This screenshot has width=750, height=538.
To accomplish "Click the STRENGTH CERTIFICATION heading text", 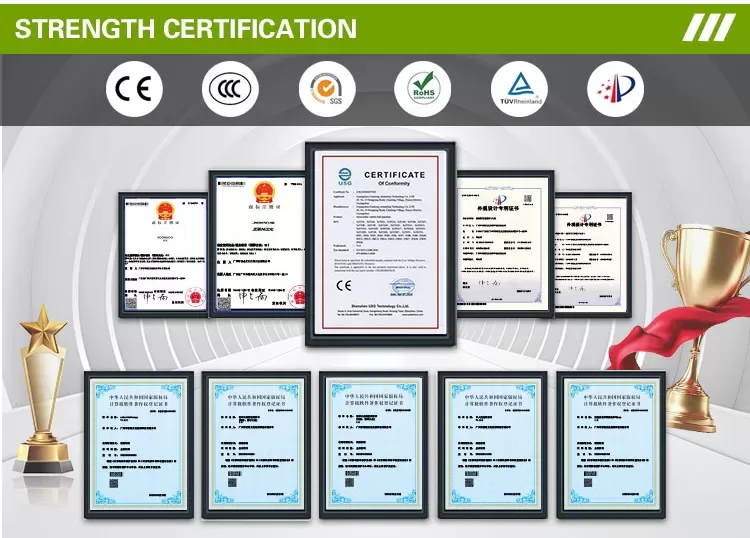I will tap(186, 28).
